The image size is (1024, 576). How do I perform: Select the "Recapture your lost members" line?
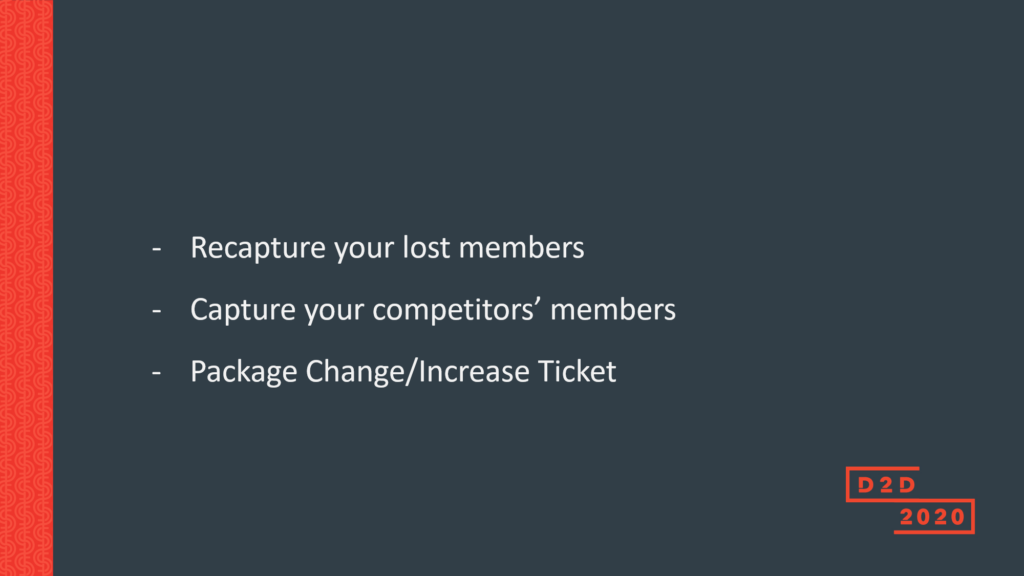pos(387,248)
